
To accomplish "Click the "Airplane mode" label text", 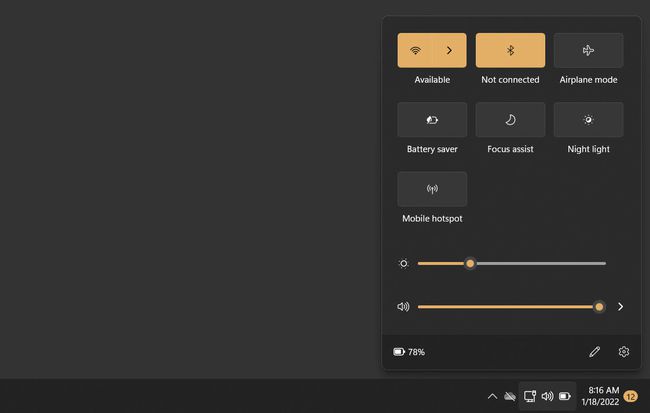I will [588, 80].
